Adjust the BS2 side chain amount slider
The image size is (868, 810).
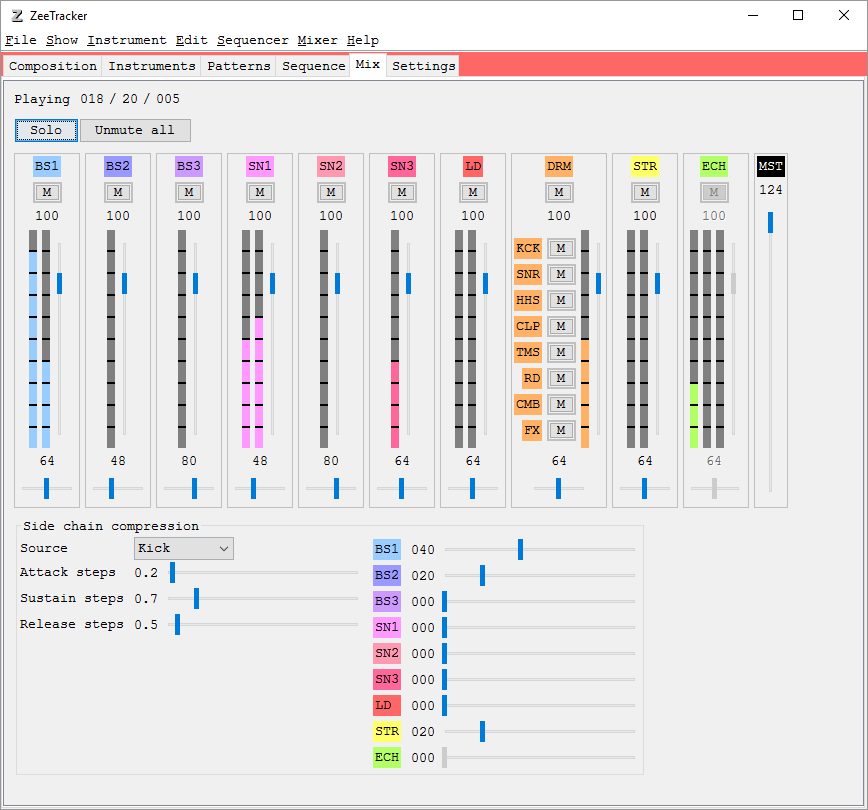coord(540,576)
